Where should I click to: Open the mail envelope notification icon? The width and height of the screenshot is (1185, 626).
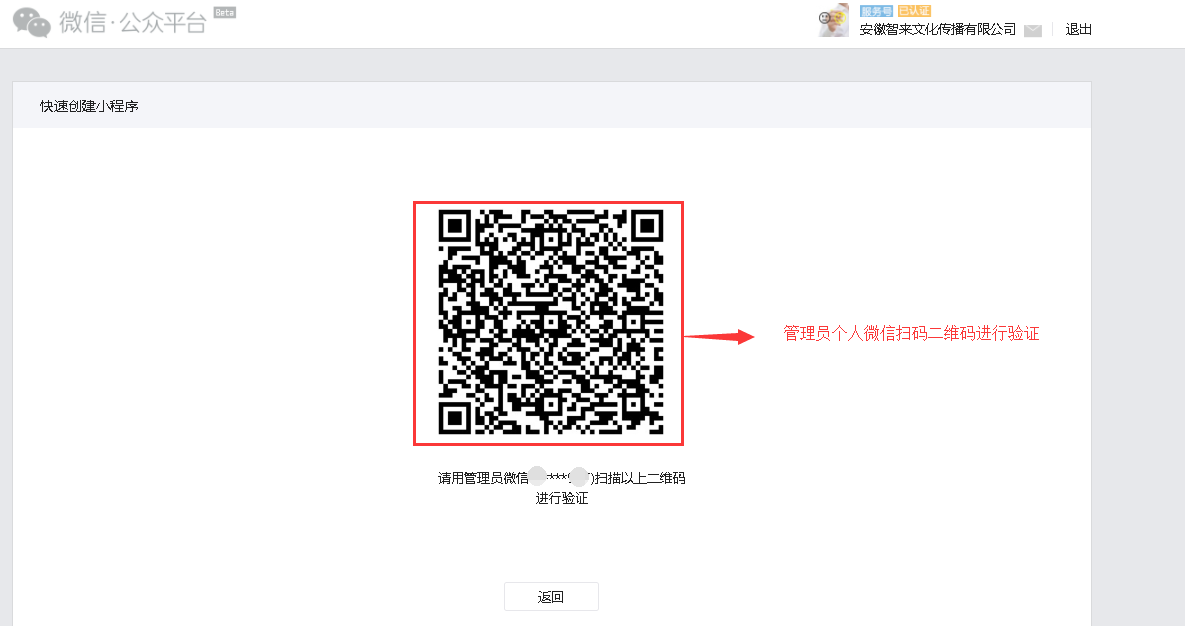click(1033, 31)
